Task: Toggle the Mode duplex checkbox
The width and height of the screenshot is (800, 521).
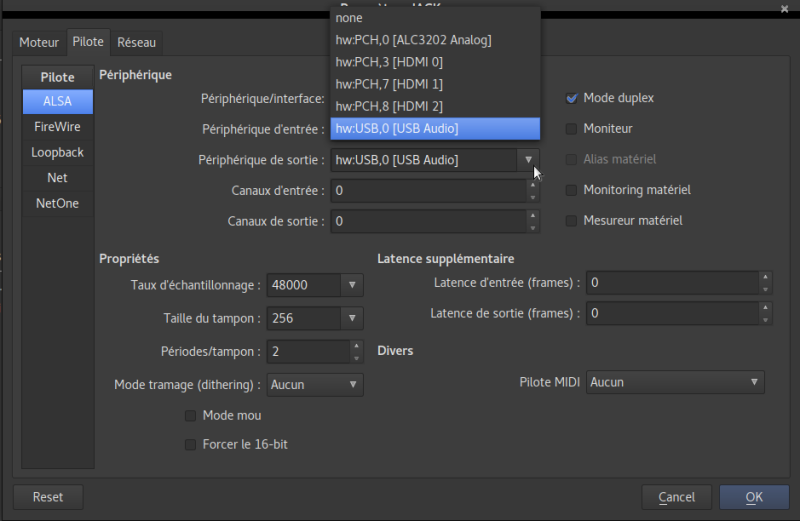Action: pos(573,98)
